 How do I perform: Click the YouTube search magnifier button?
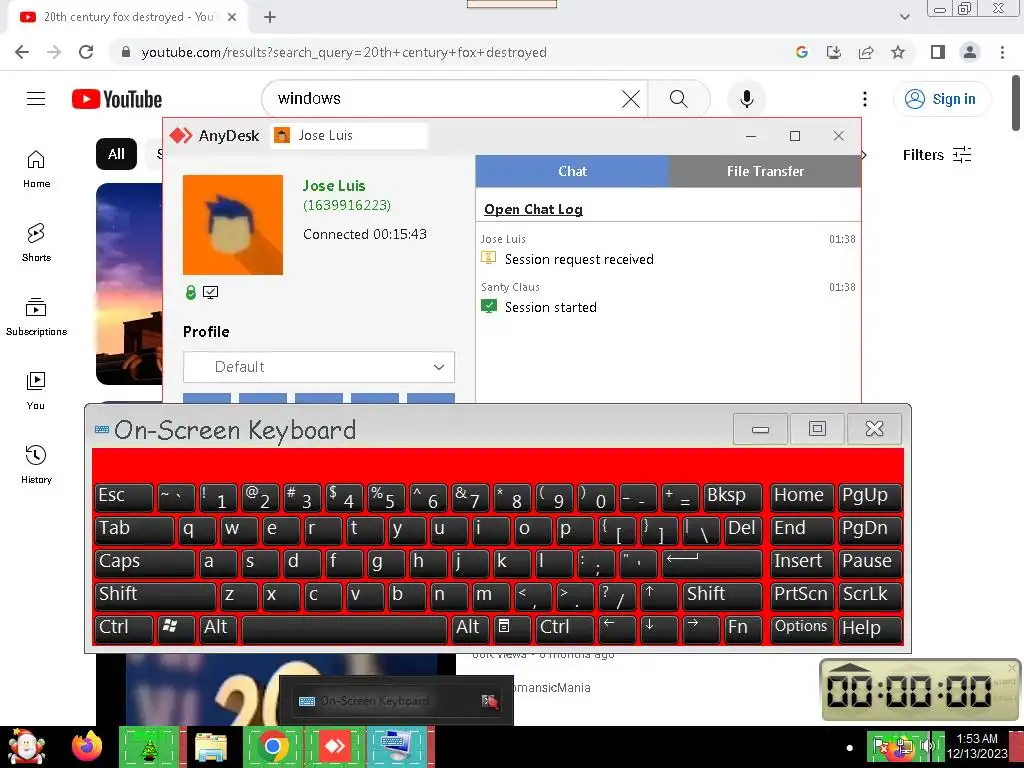tap(679, 99)
